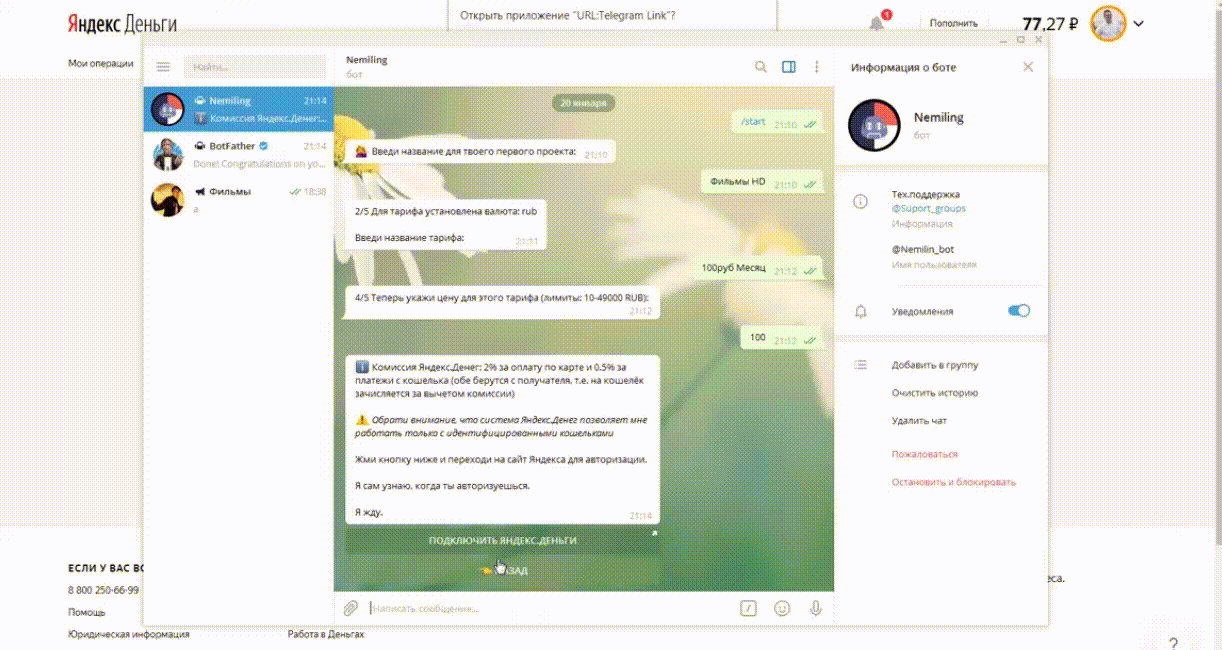1222x650 pixels.
Task: Attach a file with the paperclip icon
Action: (x=351, y=608)
